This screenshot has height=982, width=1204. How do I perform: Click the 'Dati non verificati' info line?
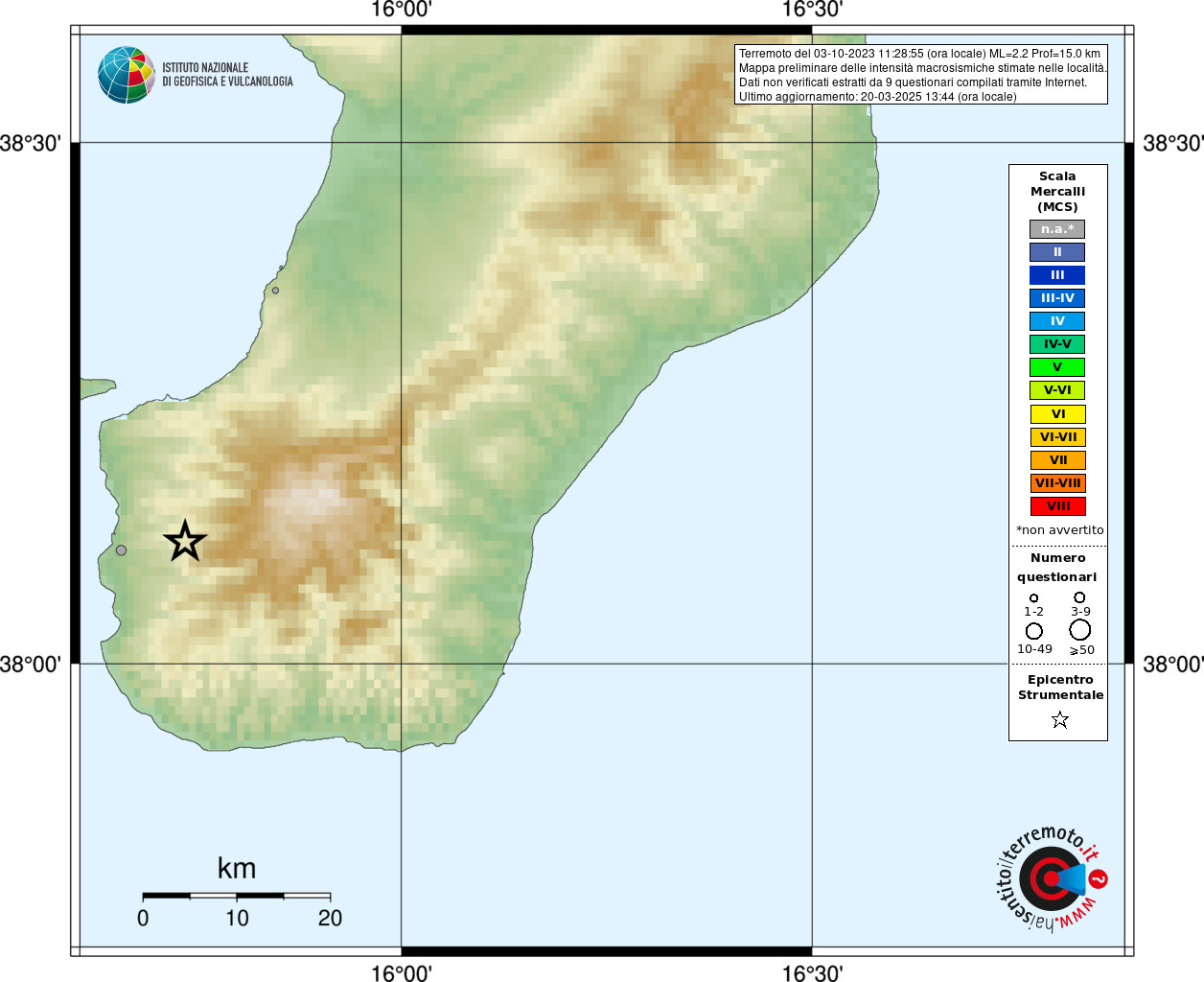pos(913,82)
